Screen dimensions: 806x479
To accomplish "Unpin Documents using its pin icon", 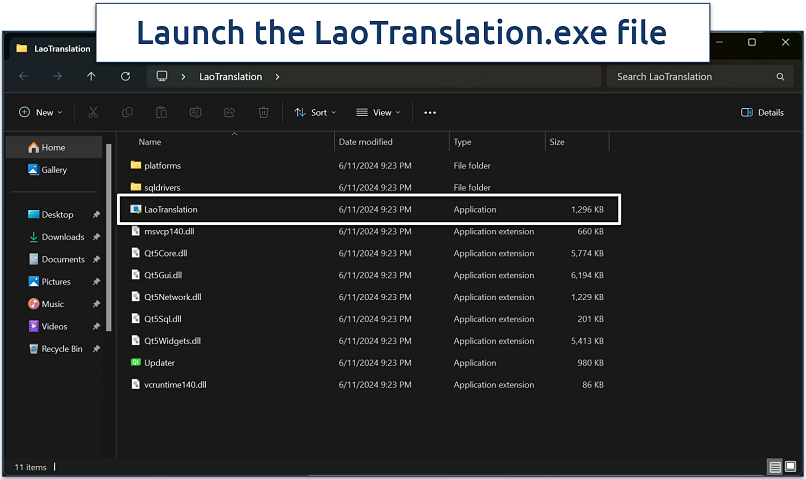I will point(96,259).
